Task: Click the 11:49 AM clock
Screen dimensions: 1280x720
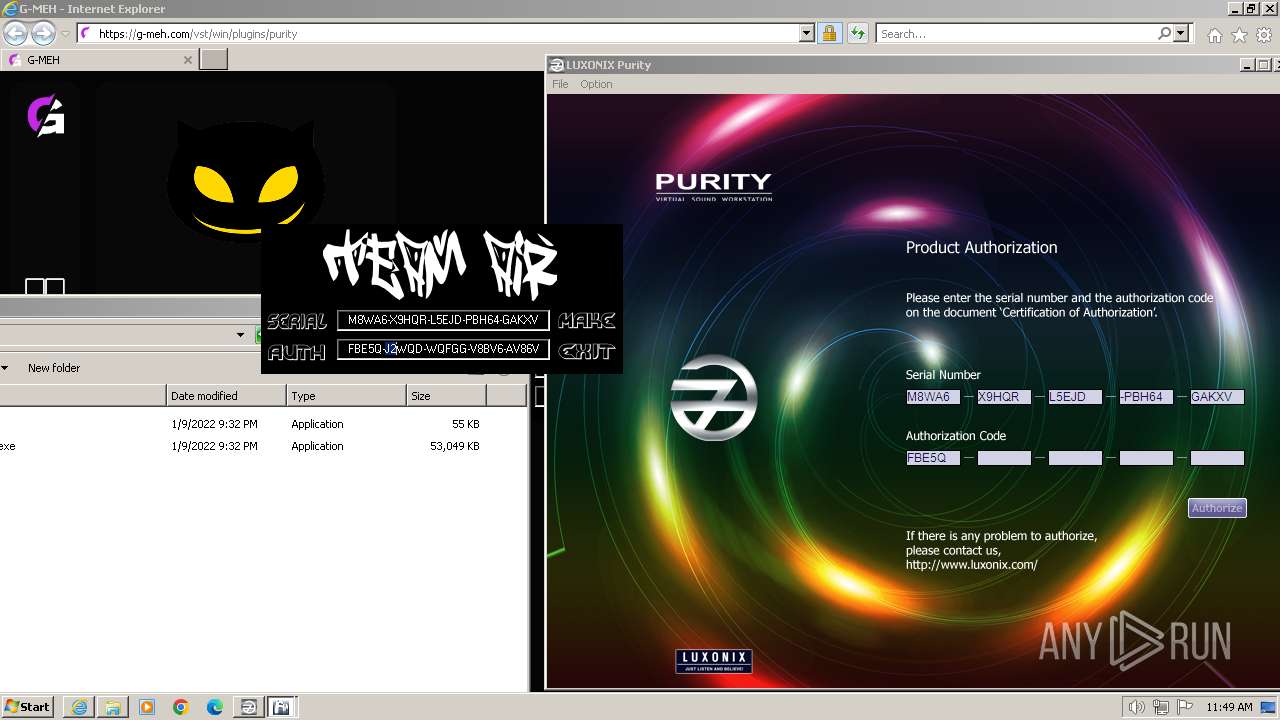Action: (x=1229, y=707)
